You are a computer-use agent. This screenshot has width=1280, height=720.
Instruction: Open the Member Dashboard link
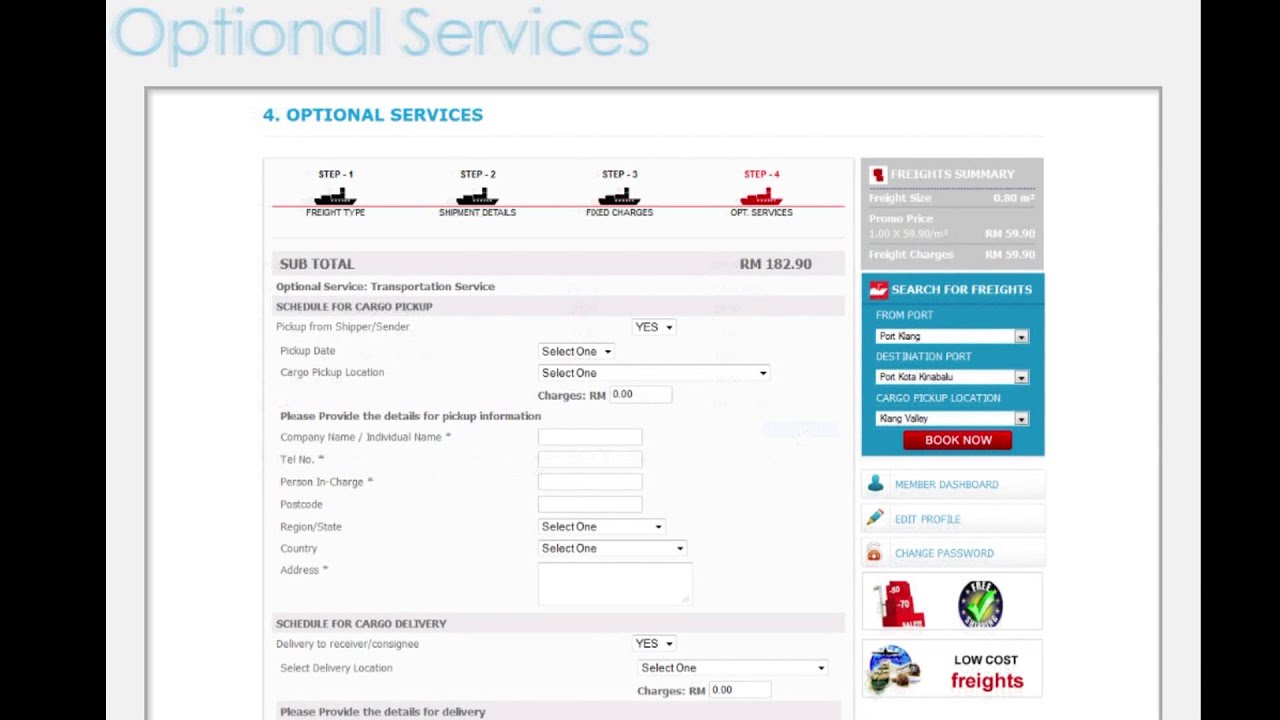(946, 485)
